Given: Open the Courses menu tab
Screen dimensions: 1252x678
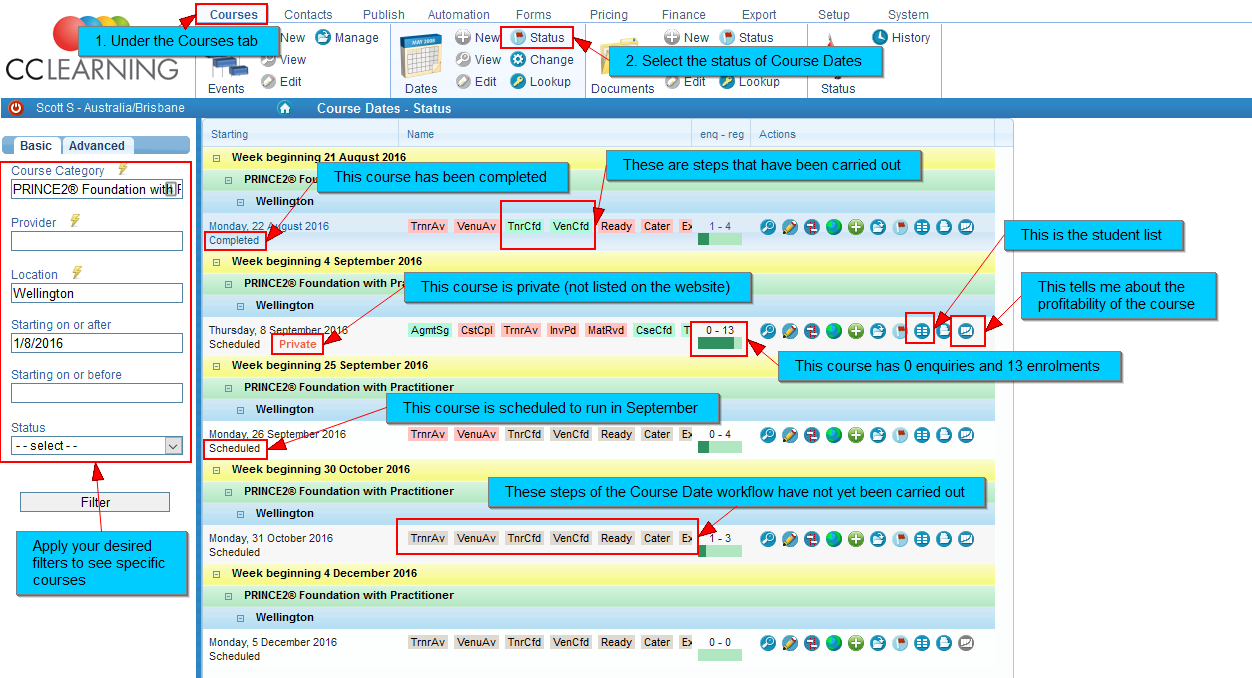Looking at the screenshot, I should click(233, 14).
